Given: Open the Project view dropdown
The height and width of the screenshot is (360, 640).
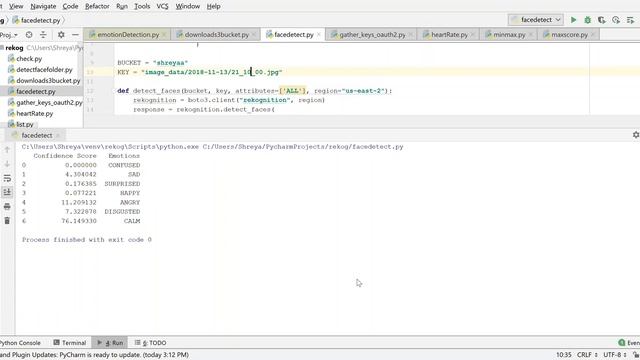Looking at the screenshot, I should [x=9, y=35].
